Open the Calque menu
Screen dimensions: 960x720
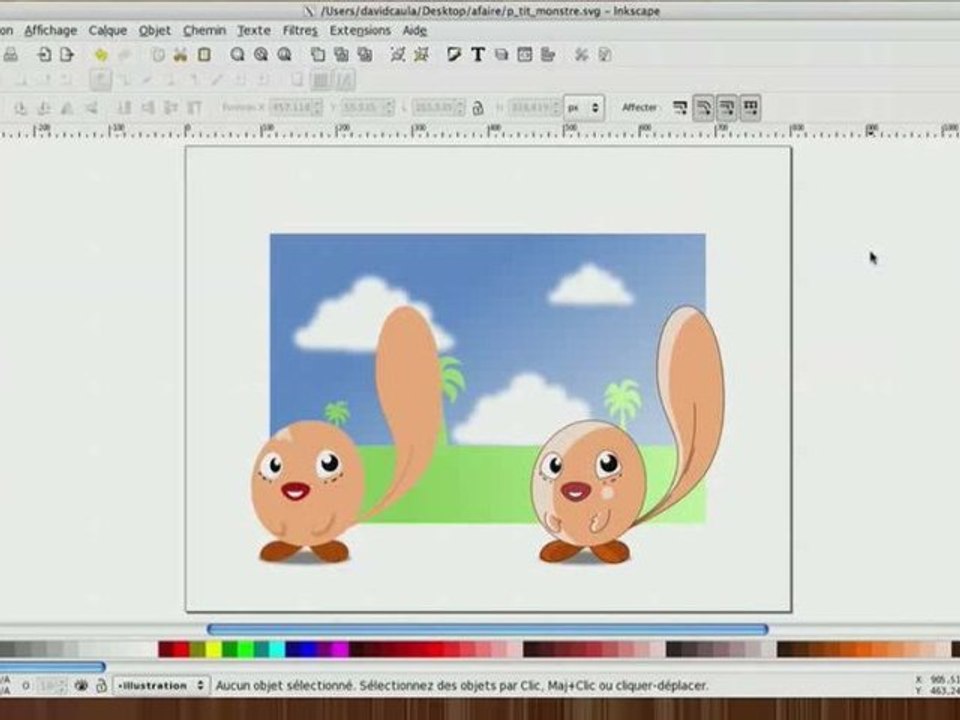(x=108, y=30)
